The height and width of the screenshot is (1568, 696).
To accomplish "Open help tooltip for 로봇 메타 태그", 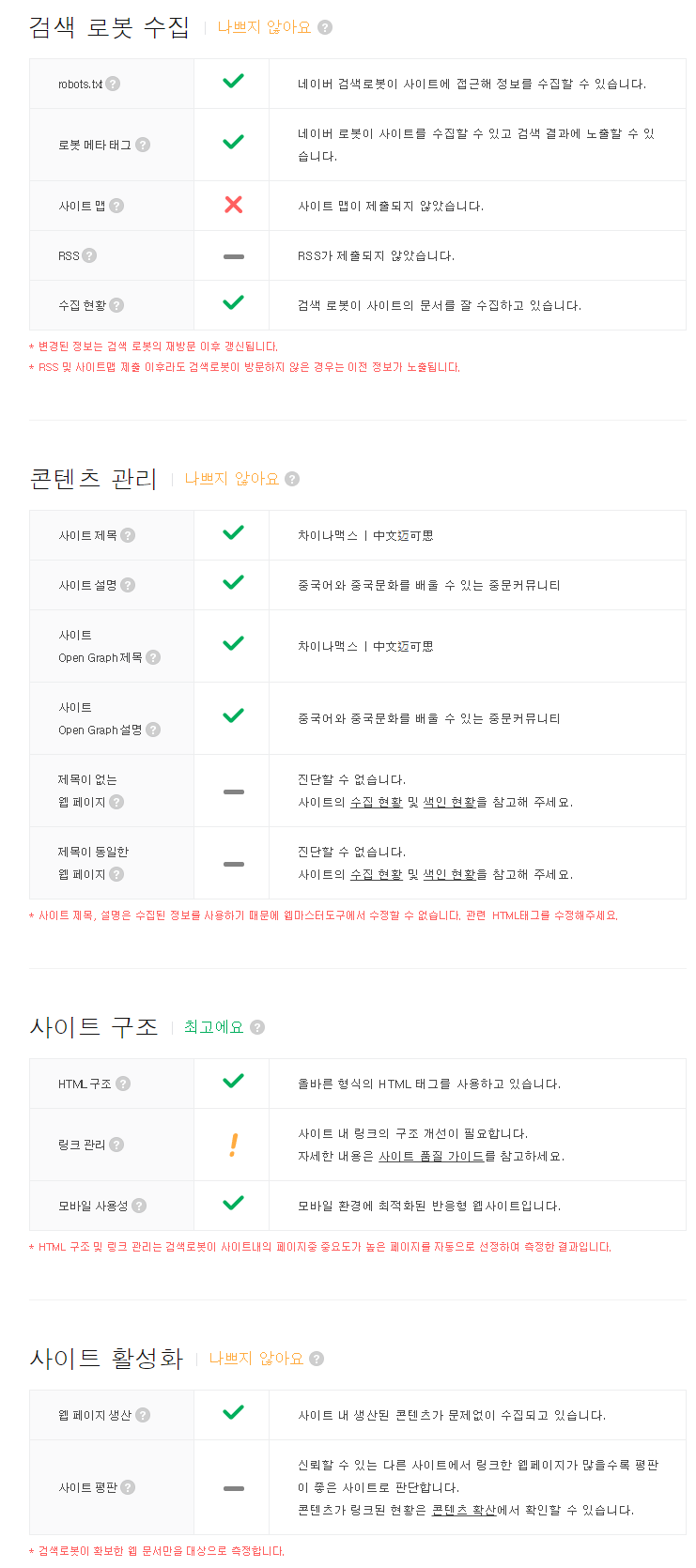I will point(143,145).
